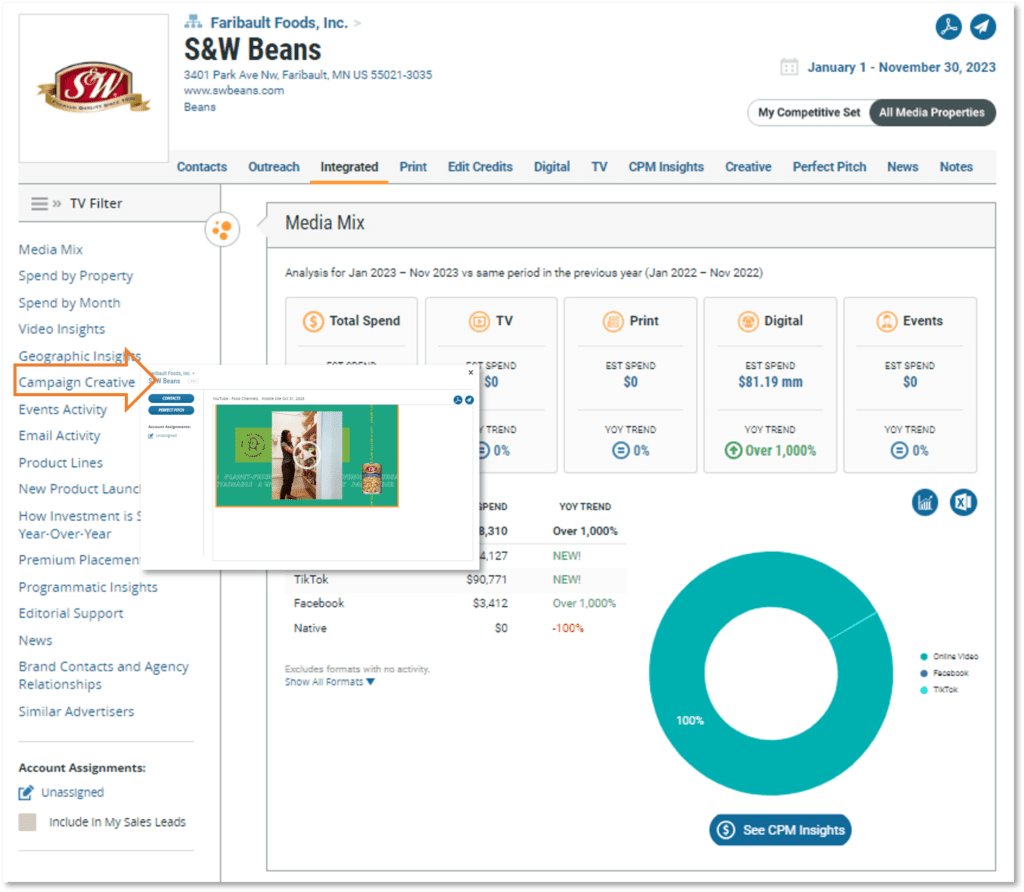Open News link in left sidebar
The width and height of the screenshot is (1024, 892).
(x=35, y=641)
